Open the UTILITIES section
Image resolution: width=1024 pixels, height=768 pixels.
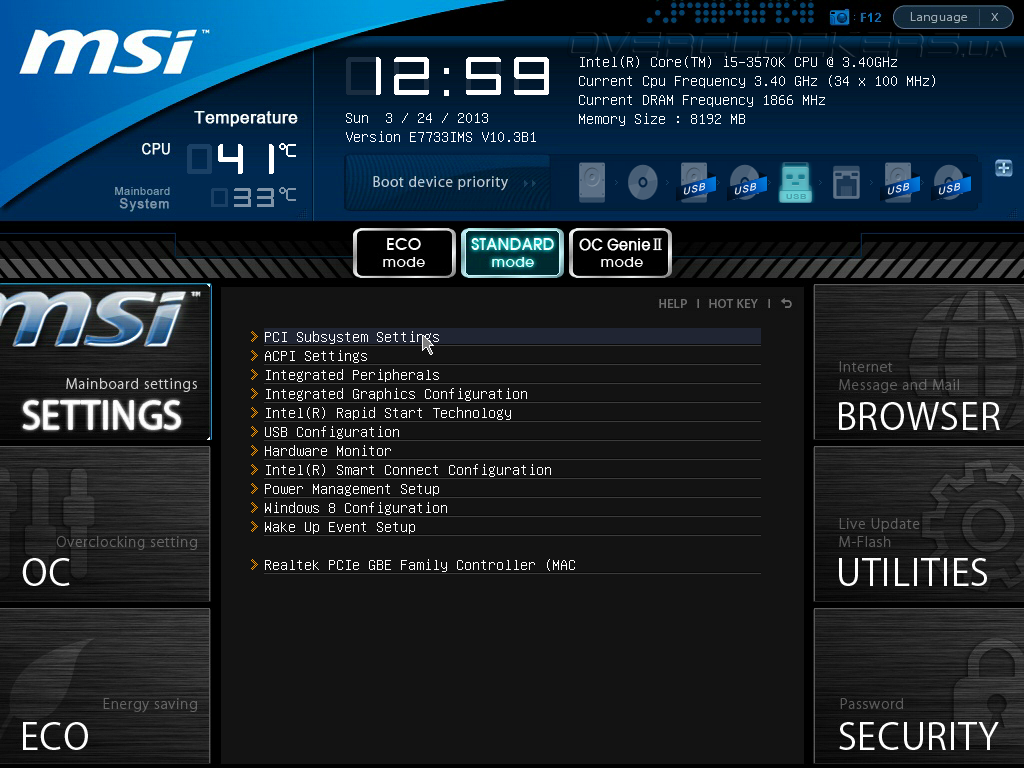click(x=919, y=524)
